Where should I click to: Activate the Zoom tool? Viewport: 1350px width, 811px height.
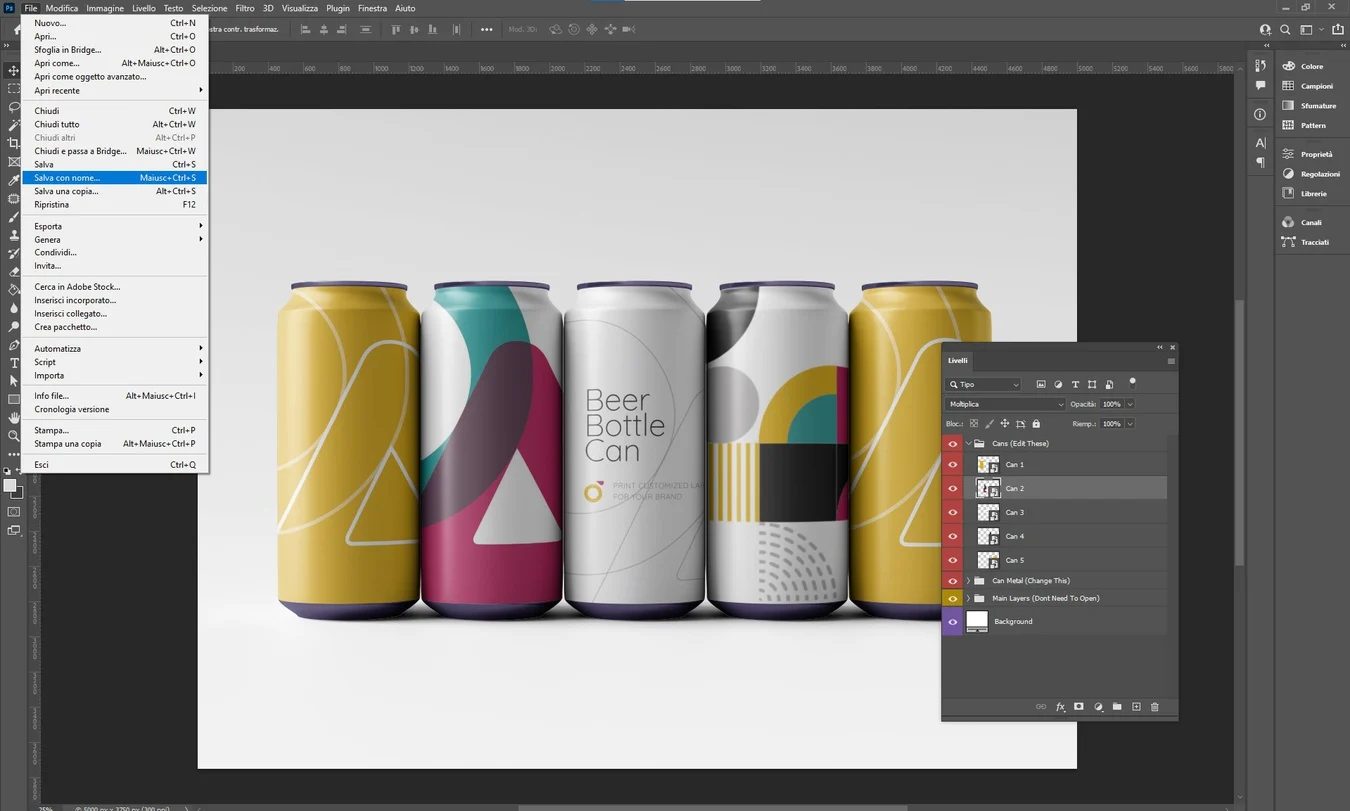pyautogui.click(x=13, y=436)
